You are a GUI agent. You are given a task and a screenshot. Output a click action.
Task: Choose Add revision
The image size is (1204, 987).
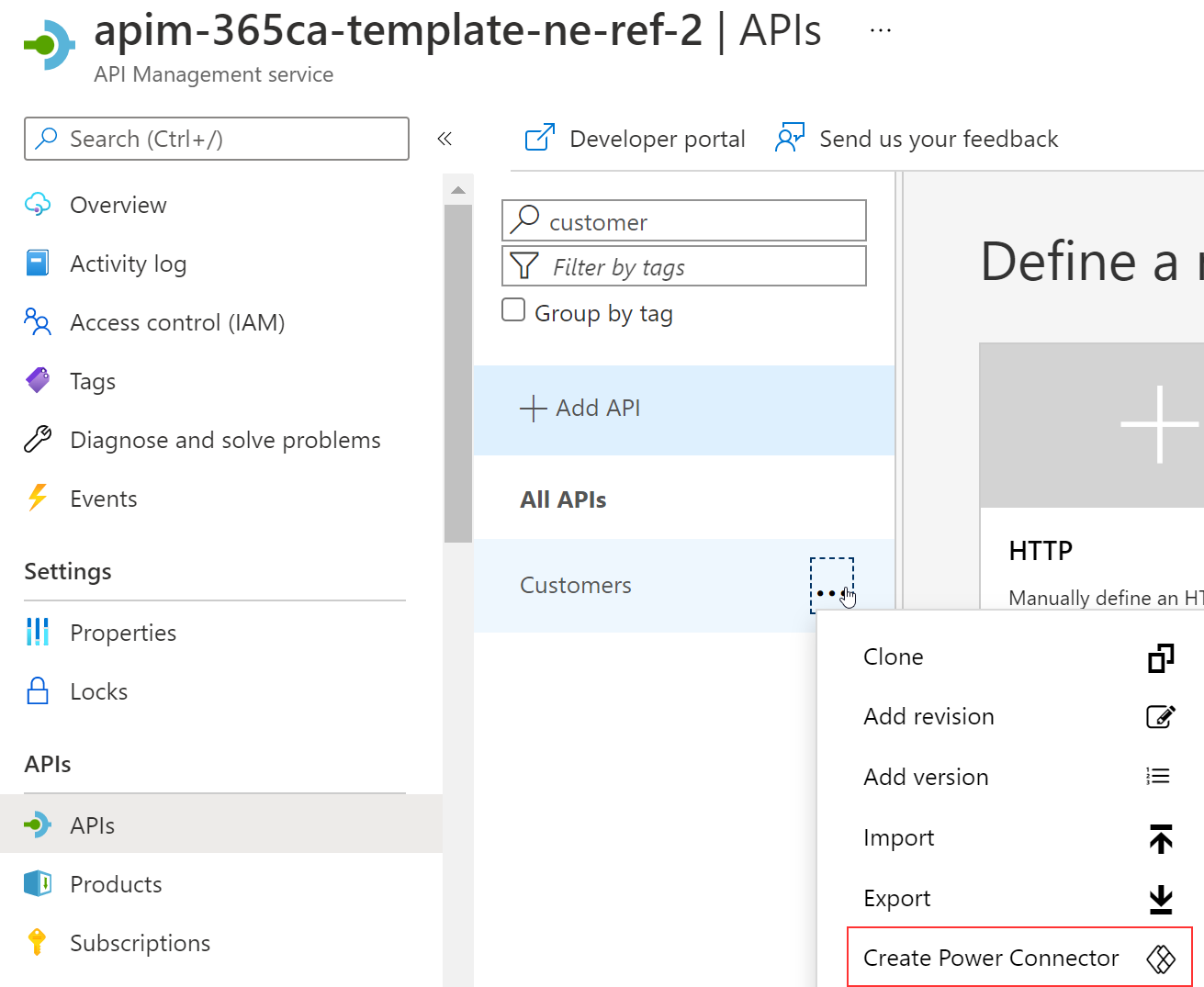click(x=929, y=716)
